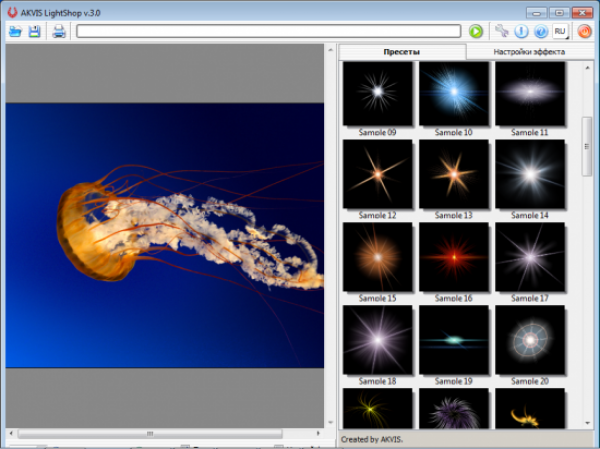Switch interface language with RU button
The width and height of the screenshot is (600, 449).
pos(561,32)
